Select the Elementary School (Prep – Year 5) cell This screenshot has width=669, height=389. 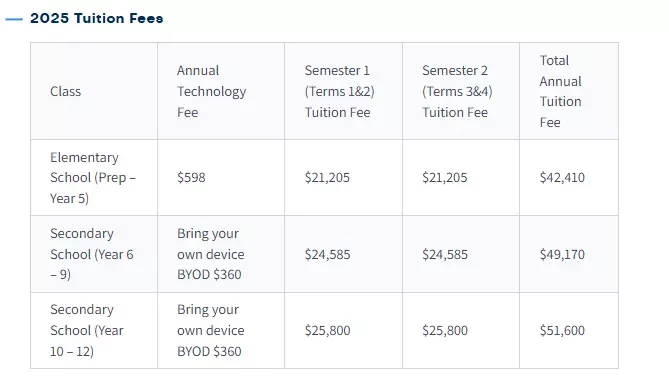click(x=94, y=177)
